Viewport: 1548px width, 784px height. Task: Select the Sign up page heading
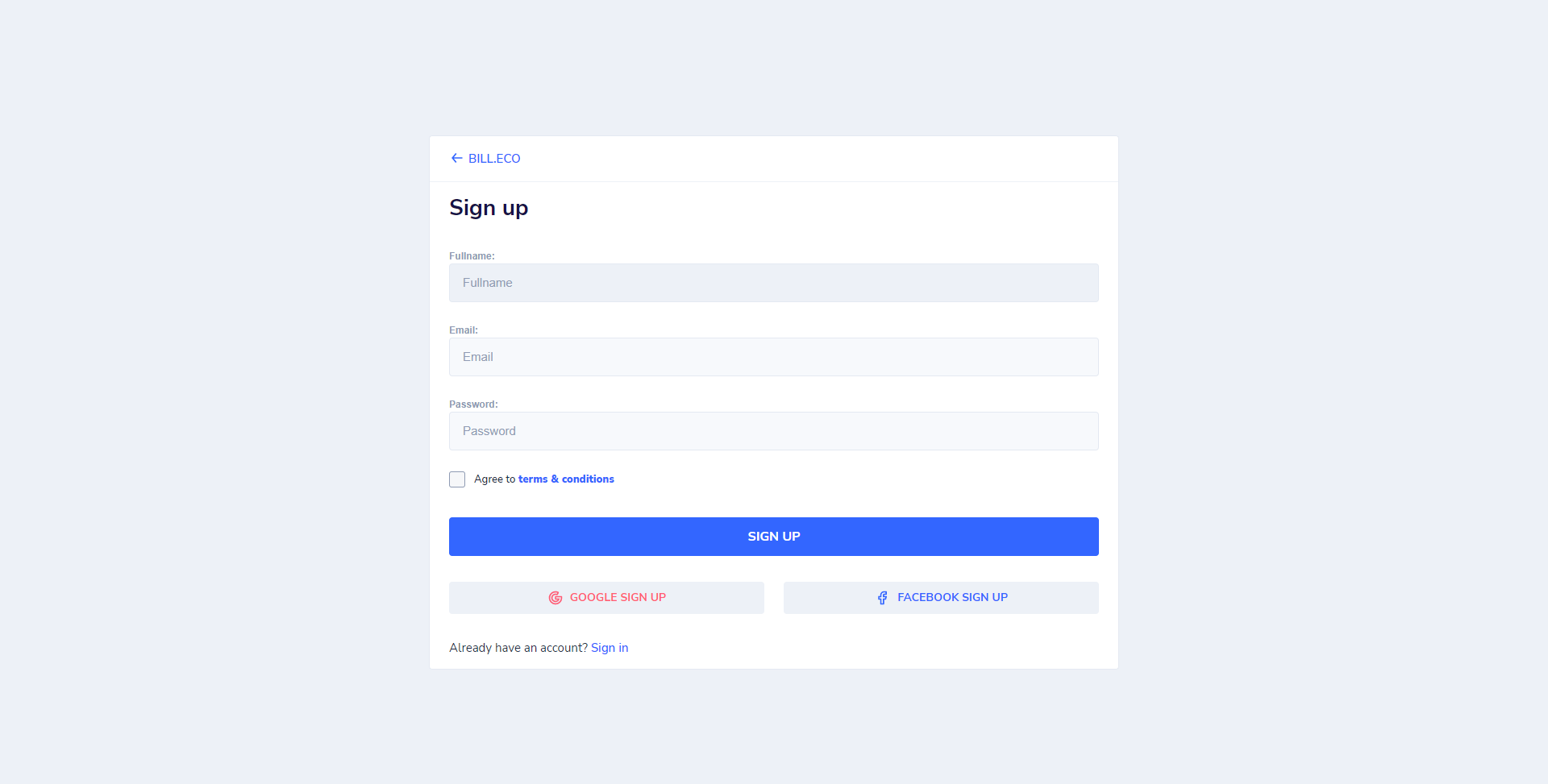[x=489, y=208]
